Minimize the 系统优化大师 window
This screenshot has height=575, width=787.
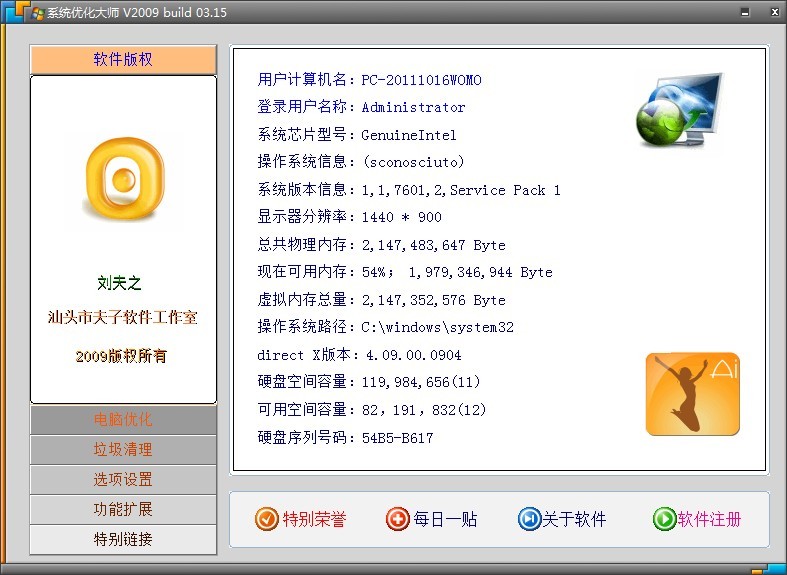tap(745, 13)
